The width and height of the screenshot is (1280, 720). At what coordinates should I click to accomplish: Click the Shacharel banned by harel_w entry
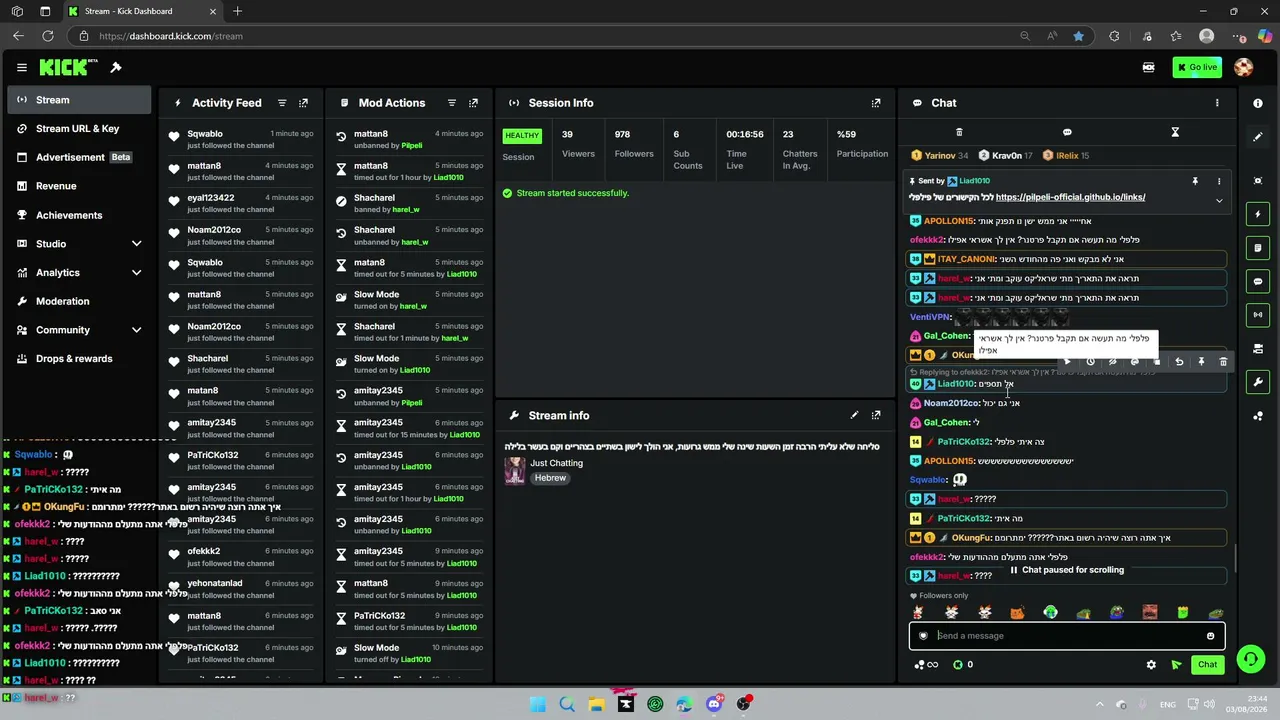coord(408,204)
